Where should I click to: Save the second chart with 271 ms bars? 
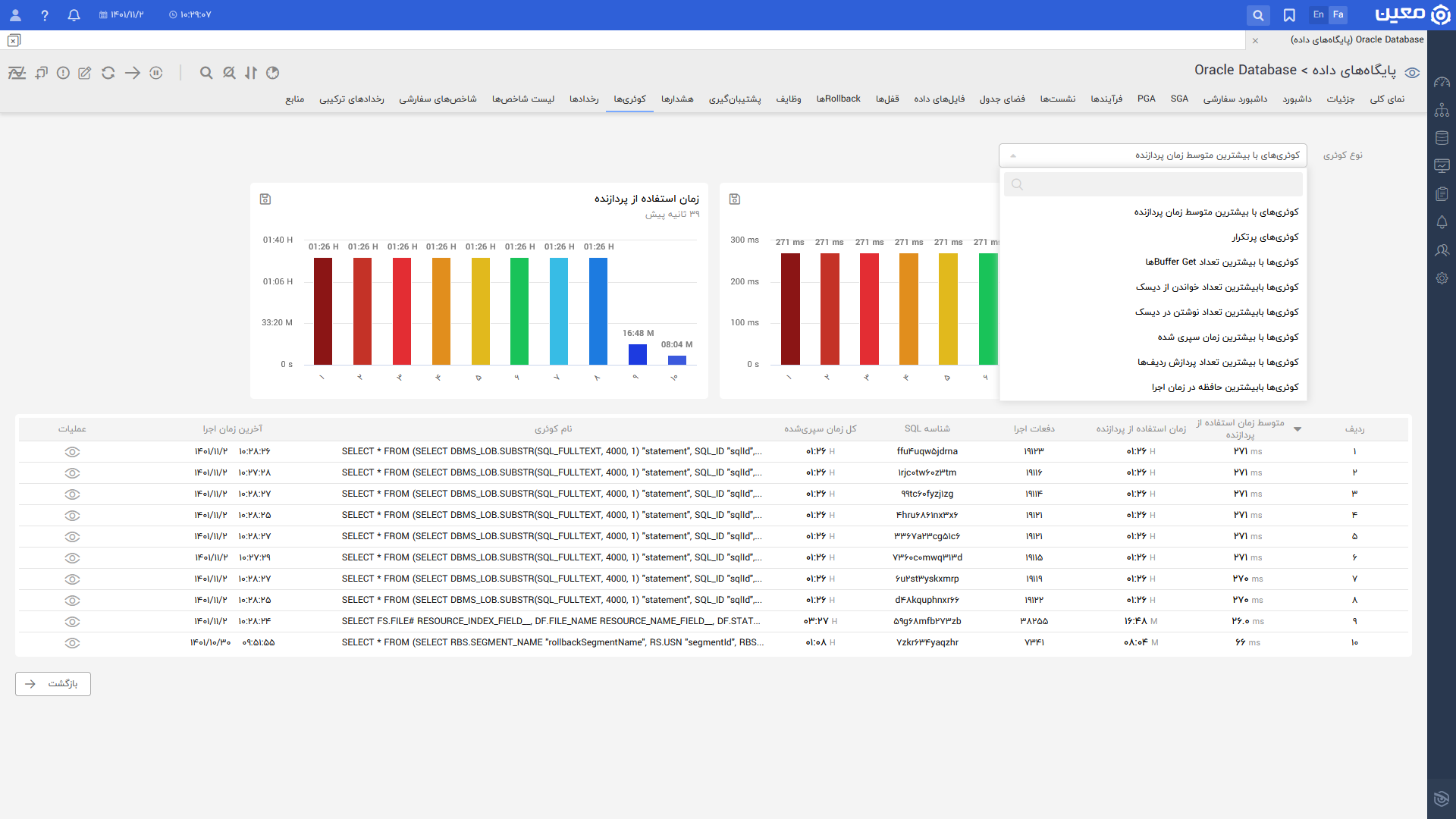point(735,199)
